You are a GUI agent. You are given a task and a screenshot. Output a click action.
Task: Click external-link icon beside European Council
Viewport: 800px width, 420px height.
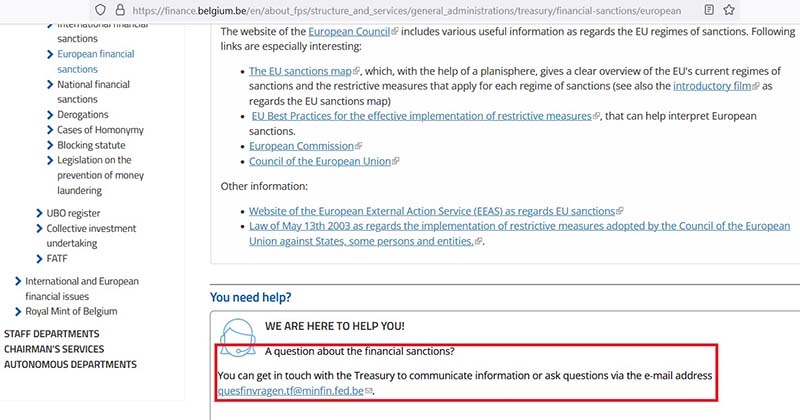[394, 32]
